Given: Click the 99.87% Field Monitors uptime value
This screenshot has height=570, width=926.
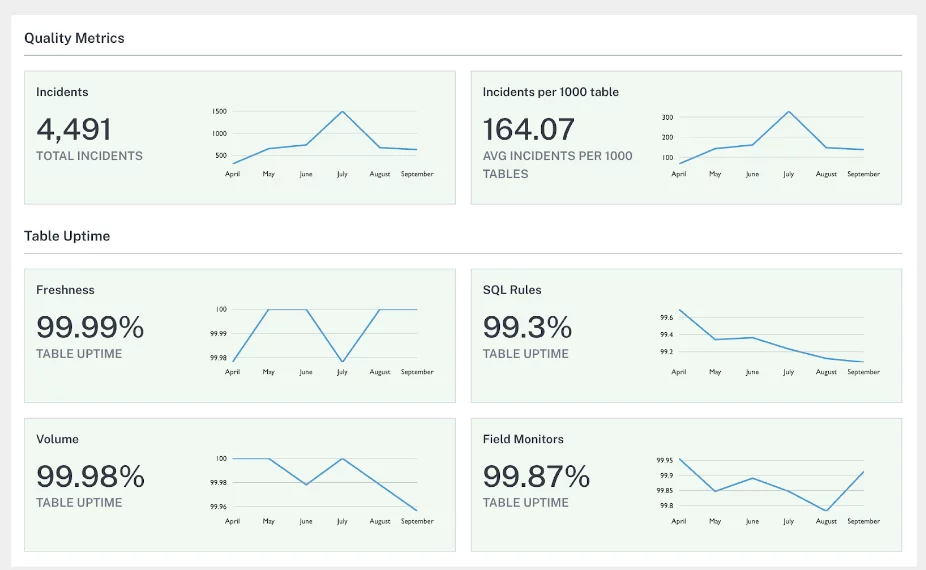Looking at the screenshot, I should pyautogui.click(x=536, y=476).
